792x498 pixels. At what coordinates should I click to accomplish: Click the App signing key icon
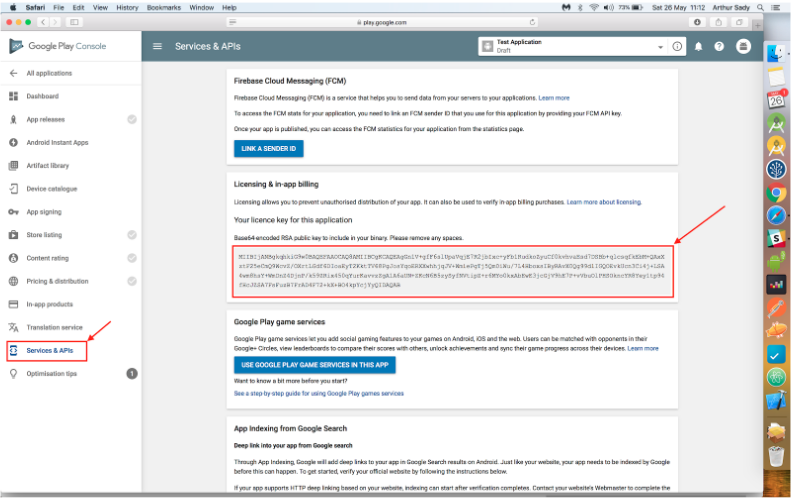[x=14, y=212]
